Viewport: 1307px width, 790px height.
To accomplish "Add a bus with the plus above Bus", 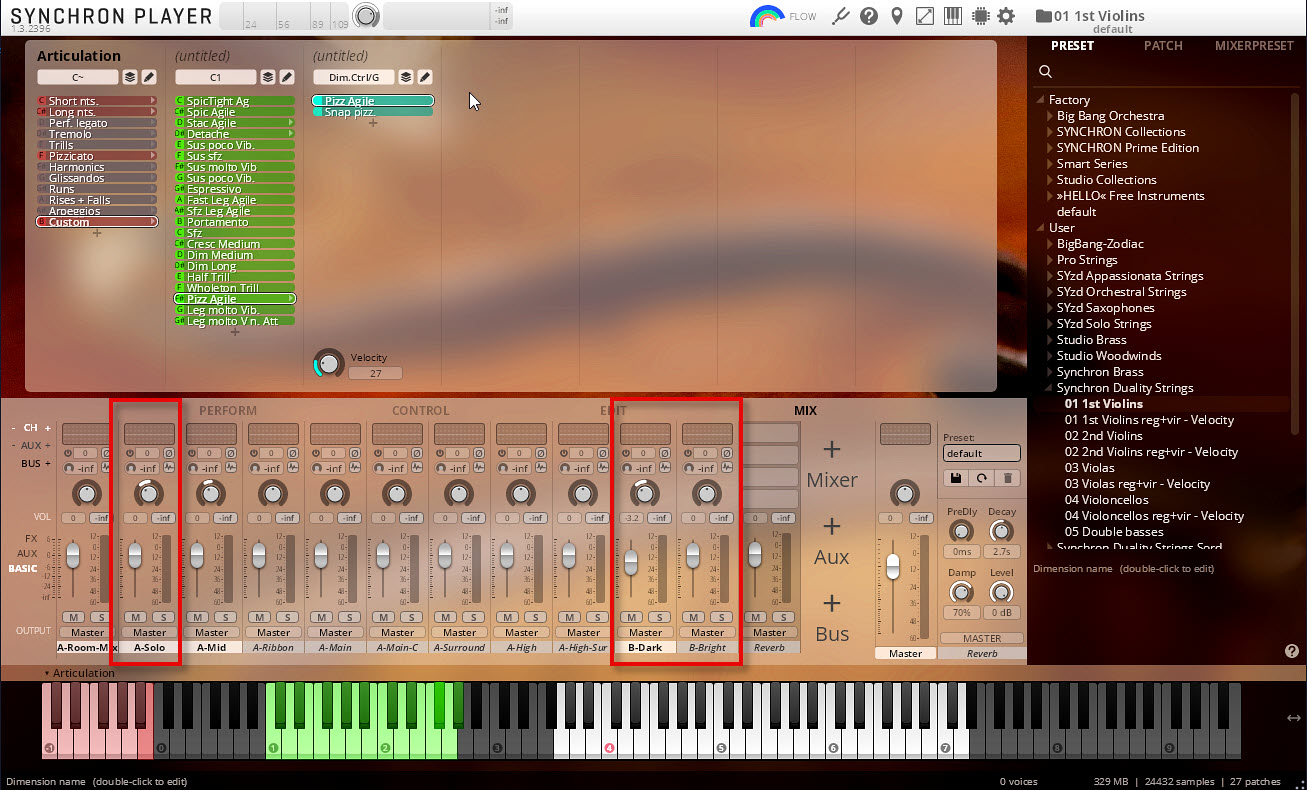I will [832, 603].
